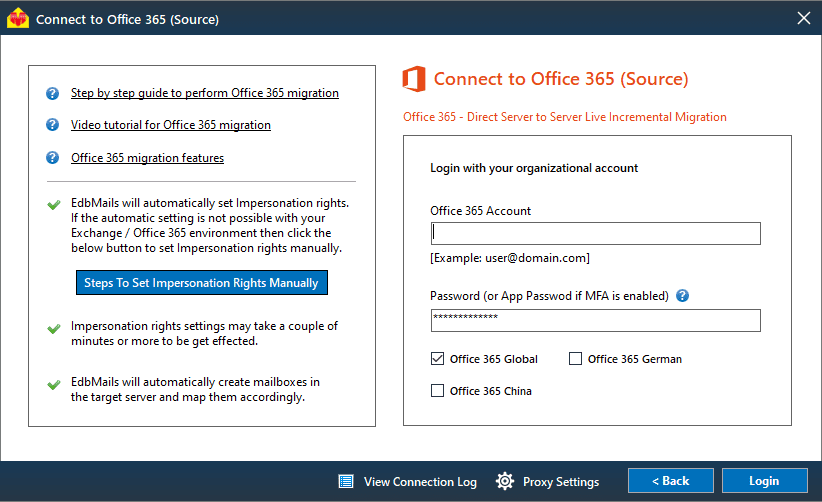Click green checkmark beside create mailboxes note
Screen dimensions: 822x502
[53, 385]
